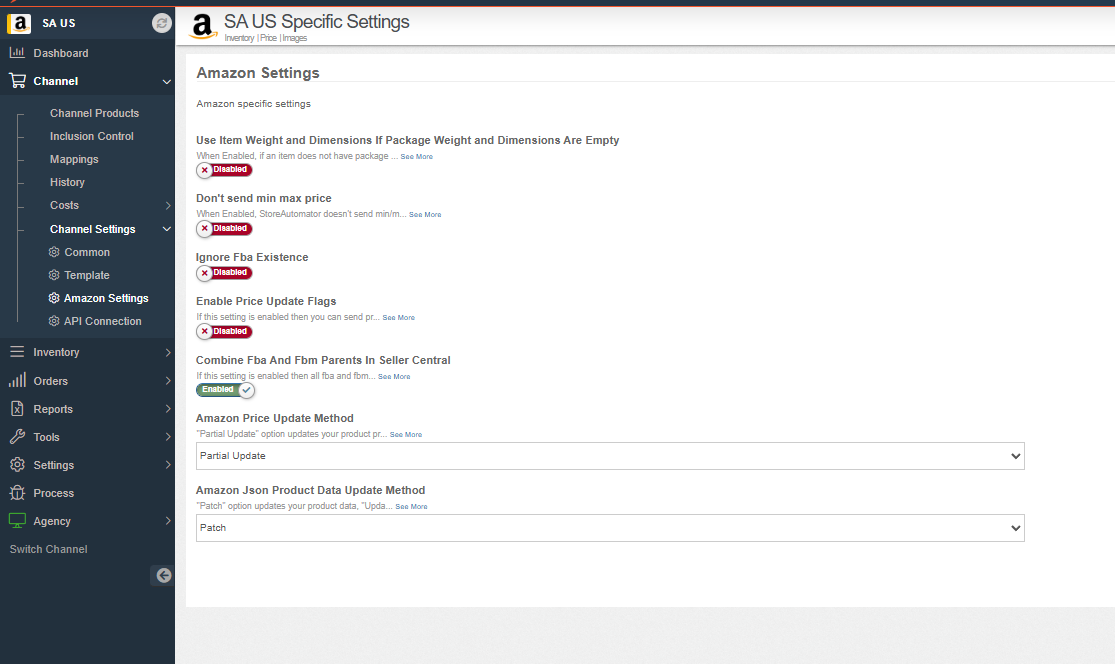Viewport: 1115px width, 664px height.
Task: Open Channel Products in the sidebar
Action: click(x=94, y=113)
